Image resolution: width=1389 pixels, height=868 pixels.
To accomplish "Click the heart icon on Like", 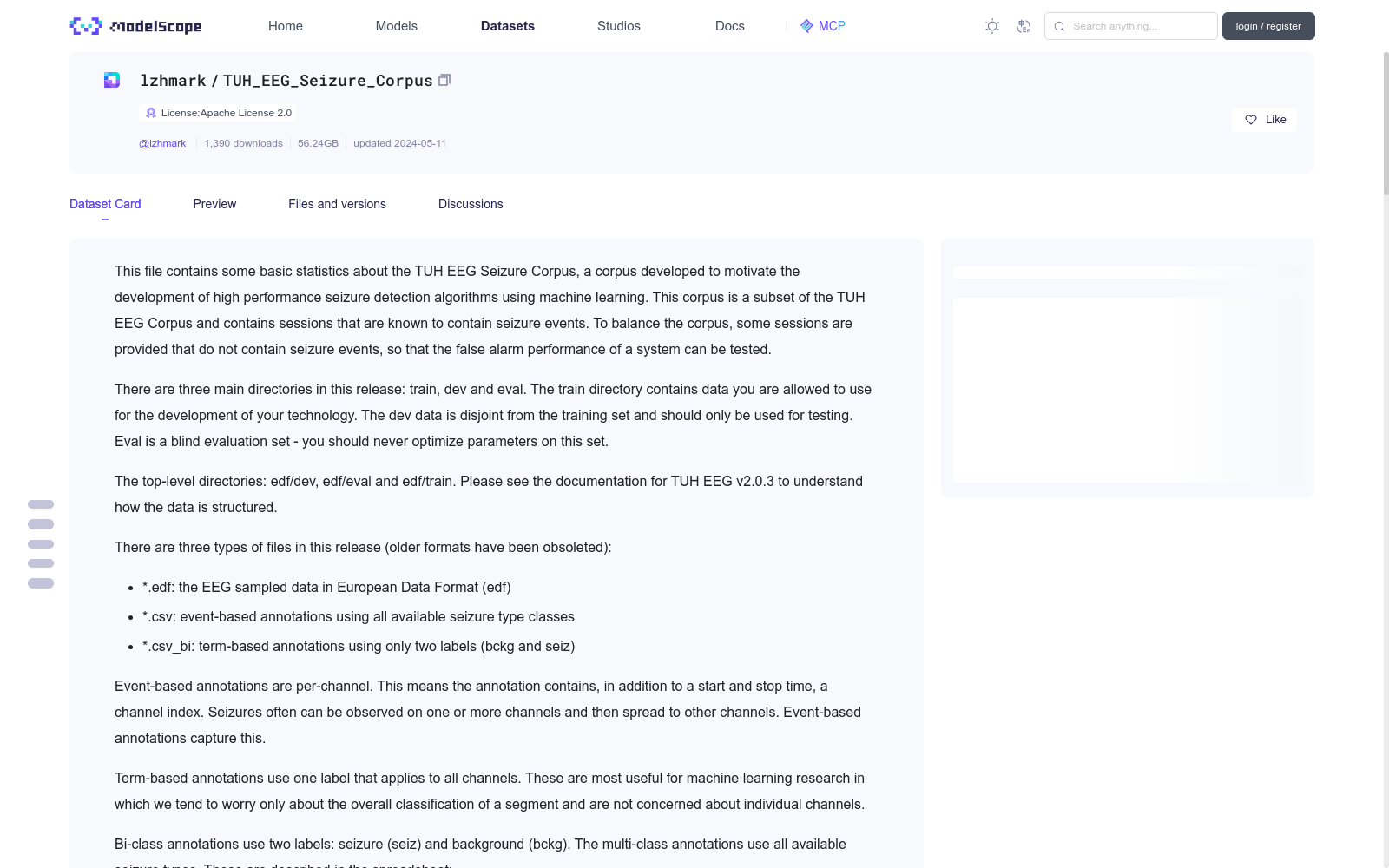I will [x=1251, y=120].
